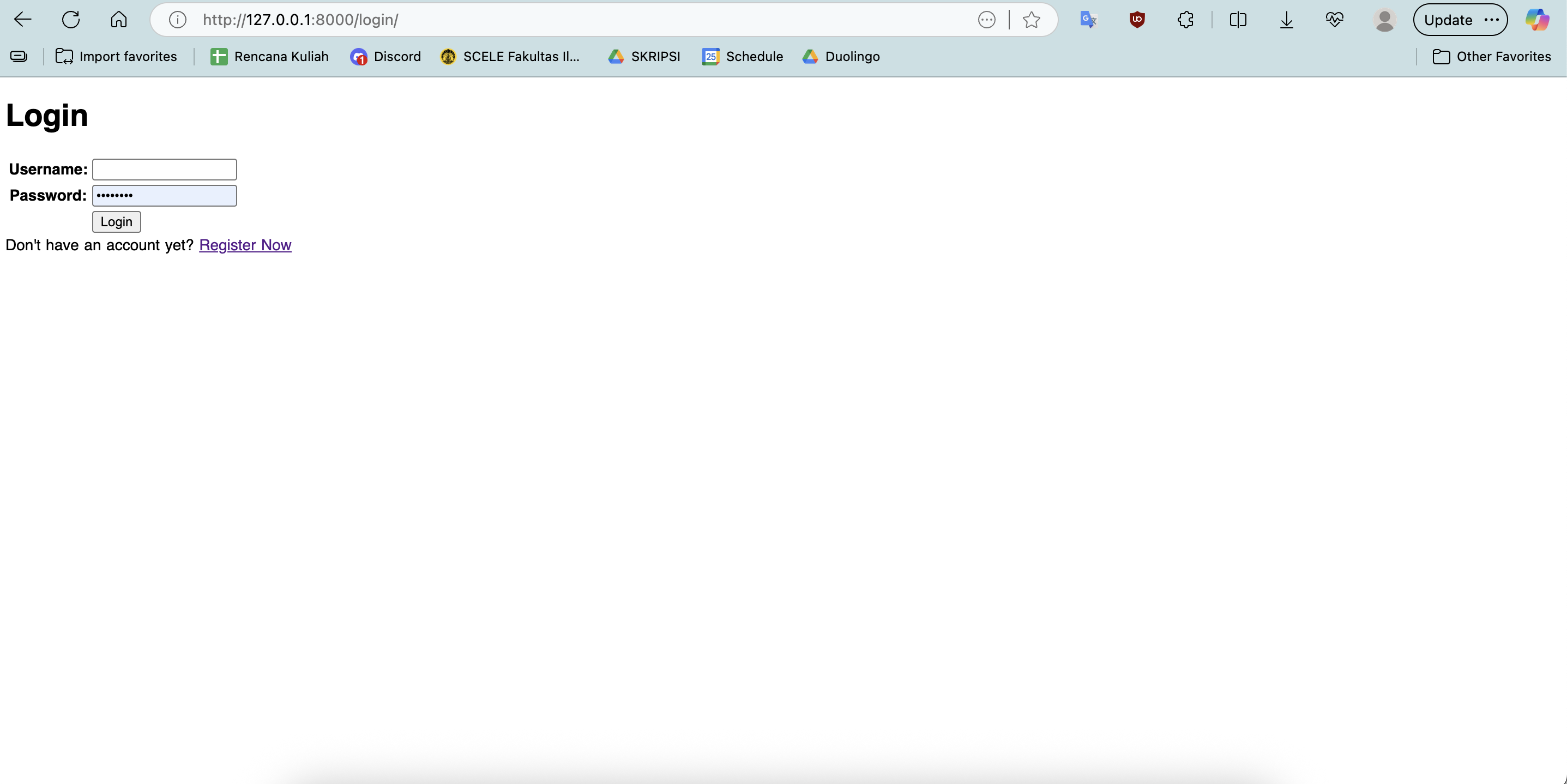This screenshot has height=784, width=1567.
Task: Open the Downloads panel
Action: (1286, 20)
